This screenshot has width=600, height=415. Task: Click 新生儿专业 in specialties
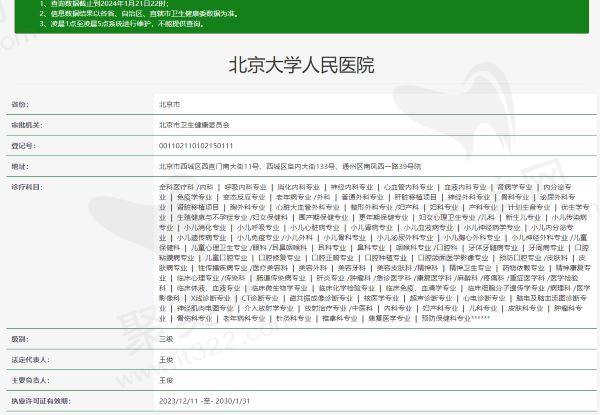coord(523,217)
